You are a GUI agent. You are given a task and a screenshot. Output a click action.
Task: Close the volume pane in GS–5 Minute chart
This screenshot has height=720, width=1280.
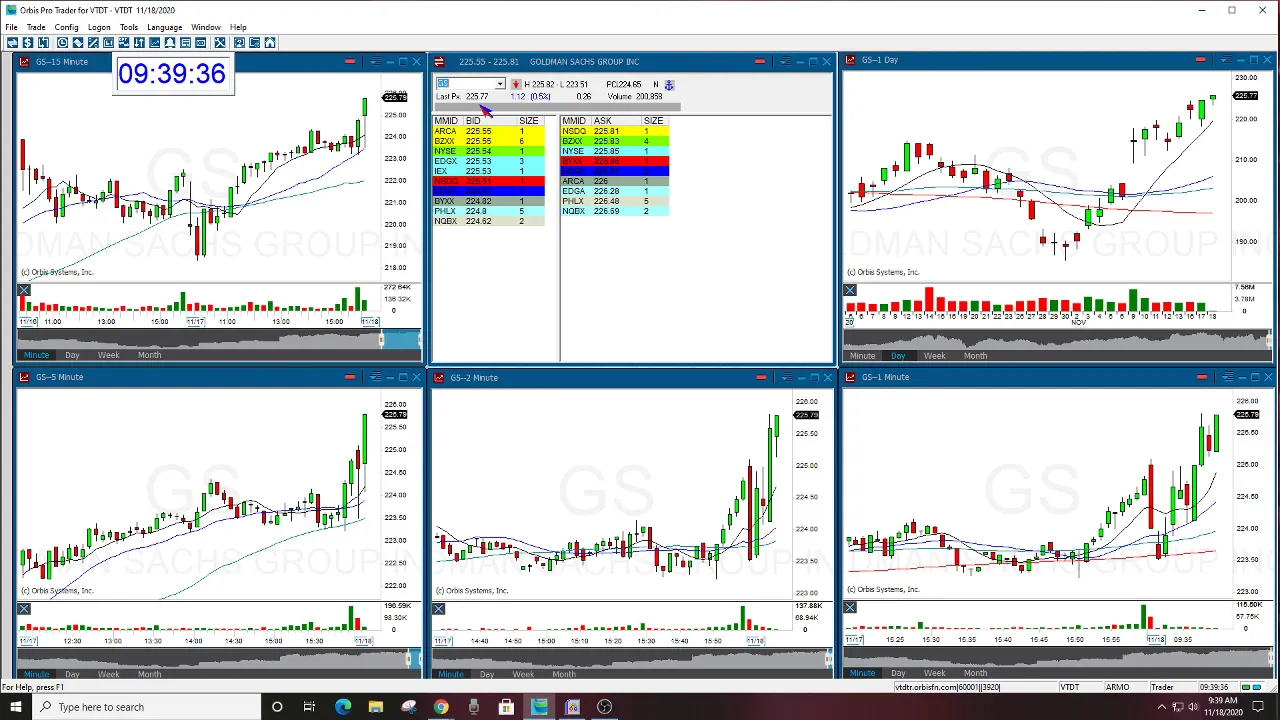(24, 609)
